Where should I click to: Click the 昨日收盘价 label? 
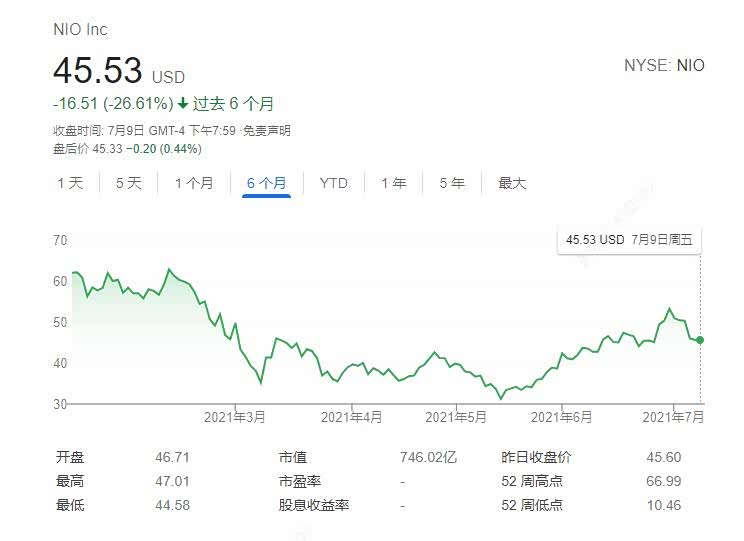536,457
